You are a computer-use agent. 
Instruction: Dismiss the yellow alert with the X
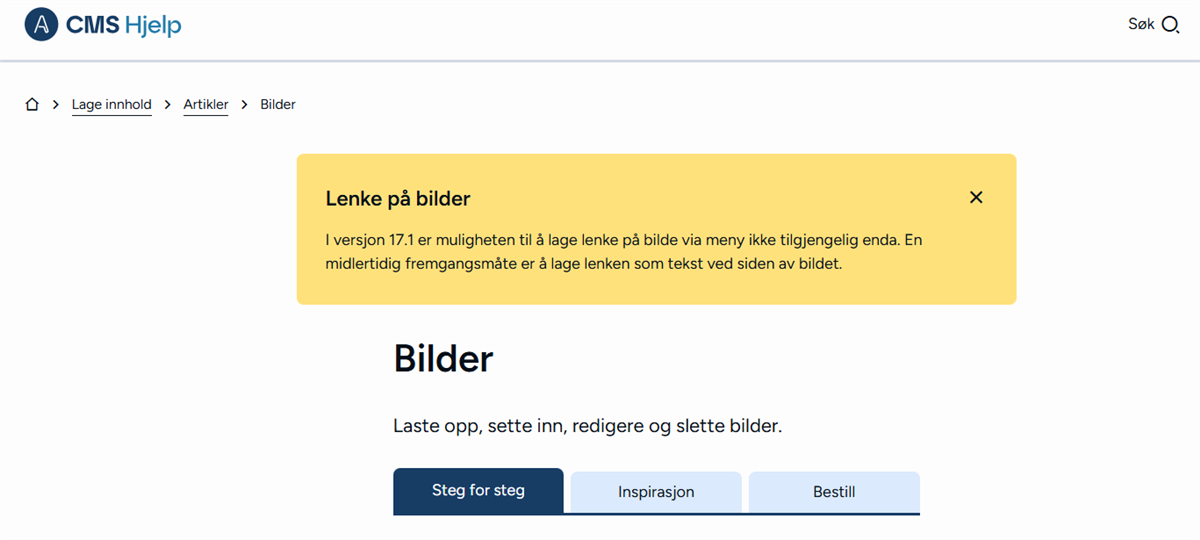[976, 198]
